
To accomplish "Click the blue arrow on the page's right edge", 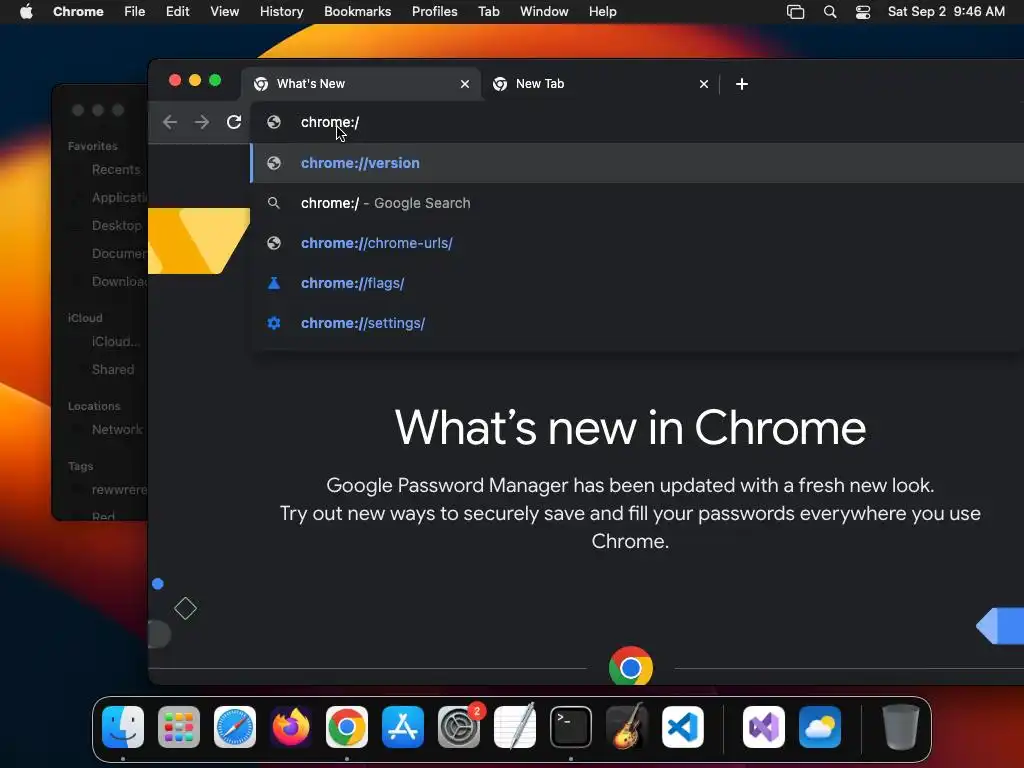I will click(1000, 626).
